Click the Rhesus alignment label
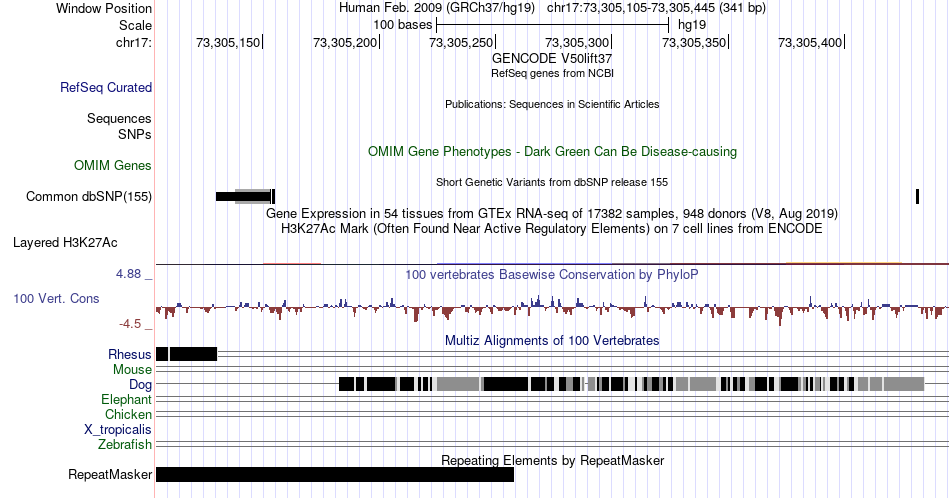The width and height of the screenshot is (950, 498). point(130,354)
